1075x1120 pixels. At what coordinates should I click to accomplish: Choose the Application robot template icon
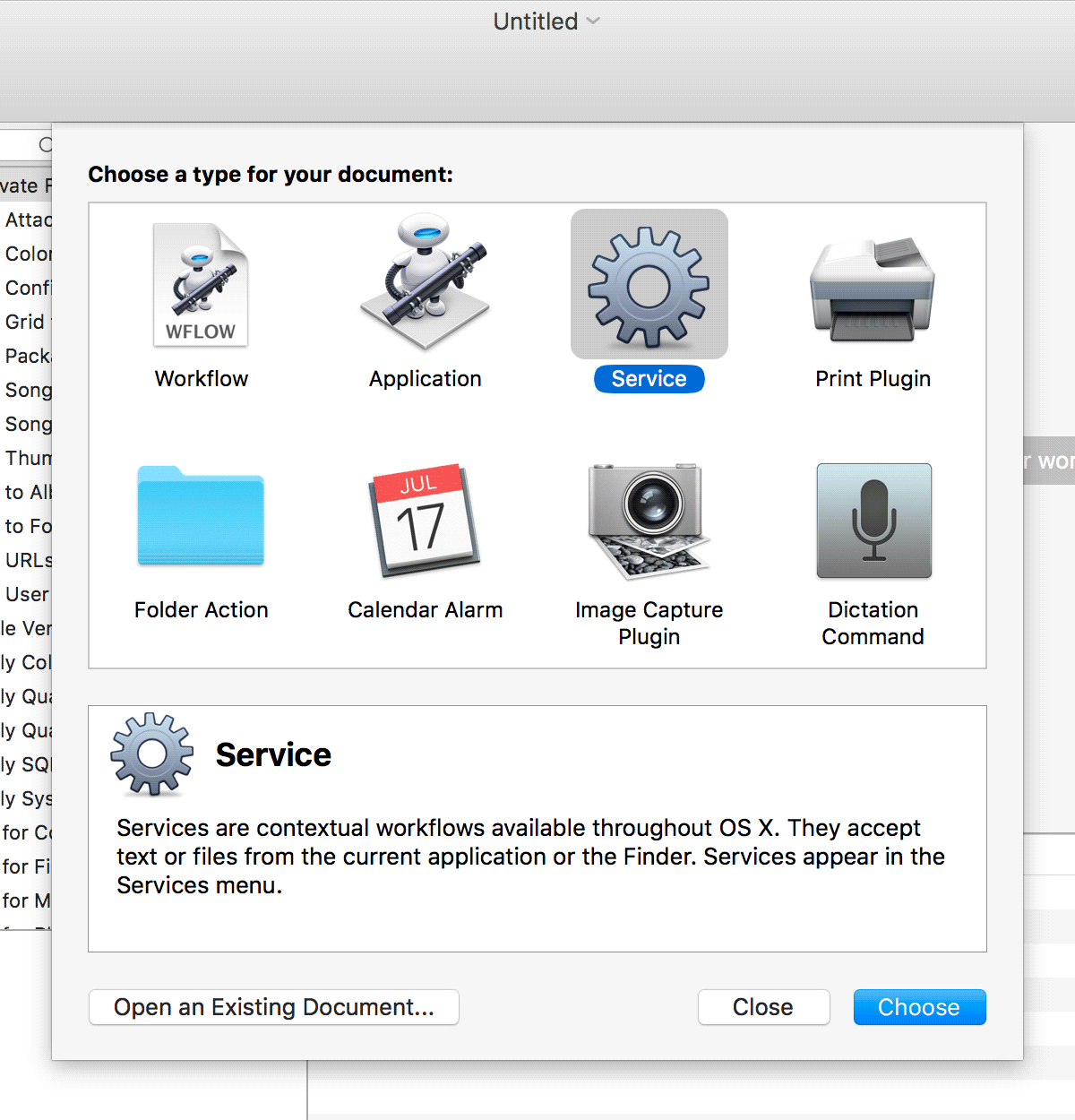pyautogui.click(x=425, y=285)
